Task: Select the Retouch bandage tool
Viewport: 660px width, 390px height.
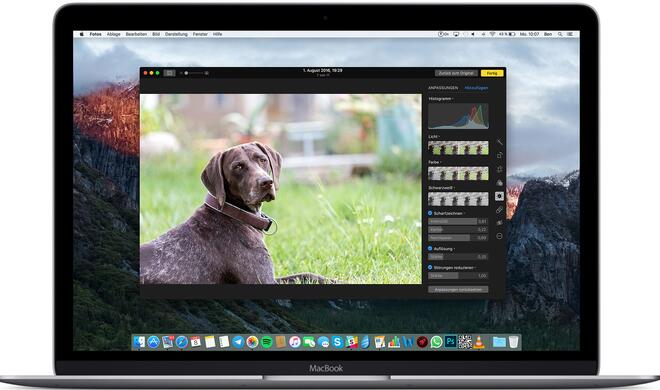Action: click(500, 210)
